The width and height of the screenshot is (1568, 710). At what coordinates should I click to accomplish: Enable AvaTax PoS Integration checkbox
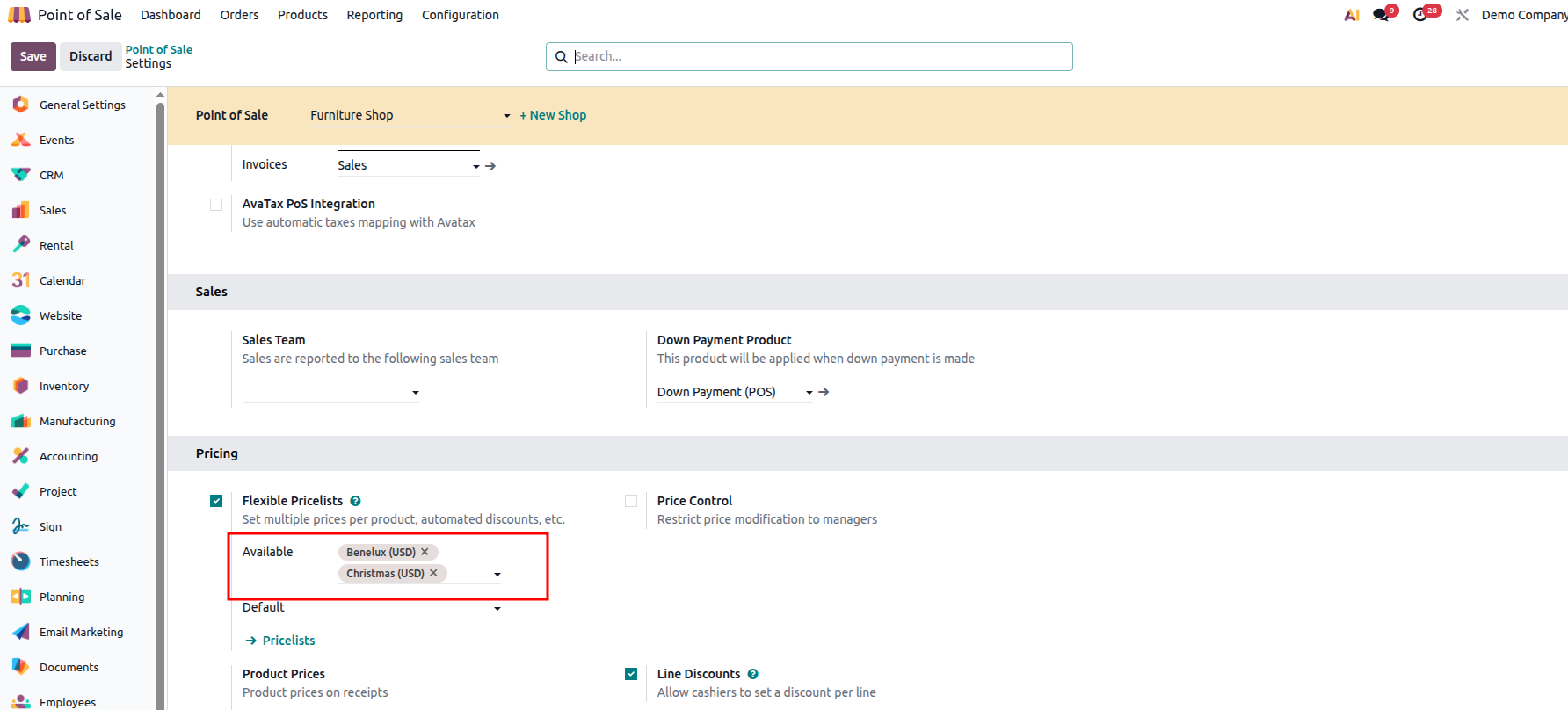pos(216,205)
